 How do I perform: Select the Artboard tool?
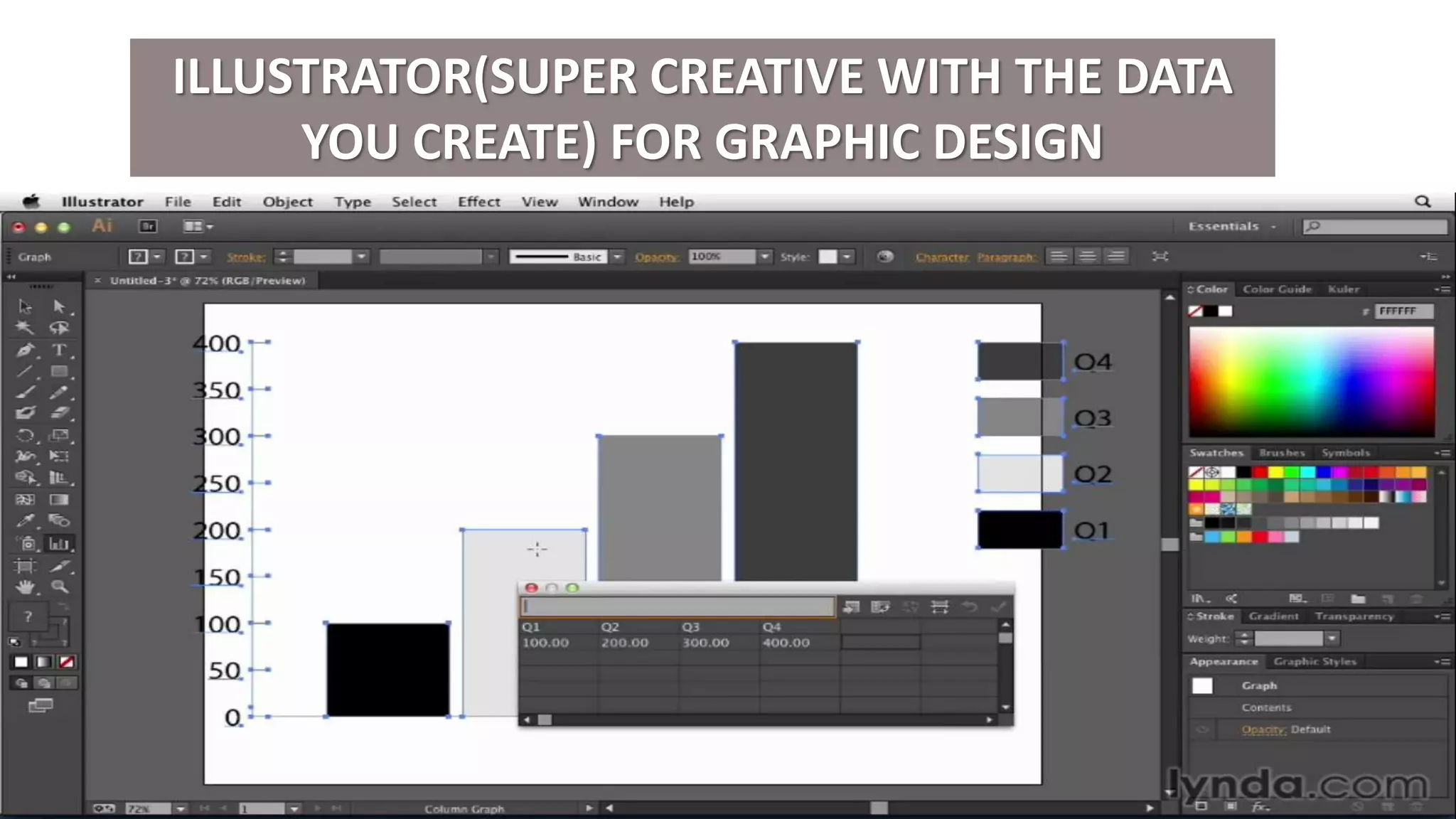click(26, 566)
